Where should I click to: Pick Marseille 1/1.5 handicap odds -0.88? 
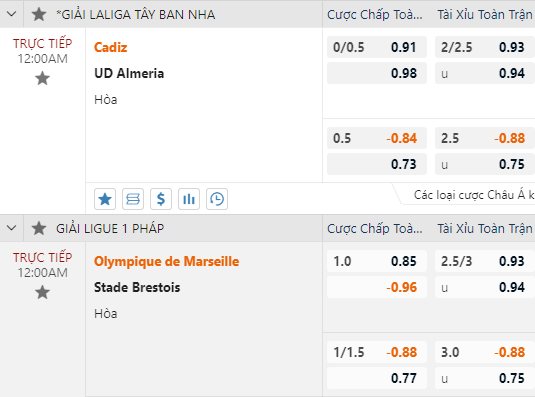[x=377, y=352]
